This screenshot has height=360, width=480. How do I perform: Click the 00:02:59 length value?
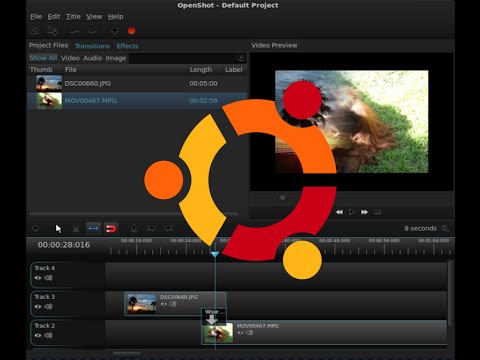tap(203, 101)
